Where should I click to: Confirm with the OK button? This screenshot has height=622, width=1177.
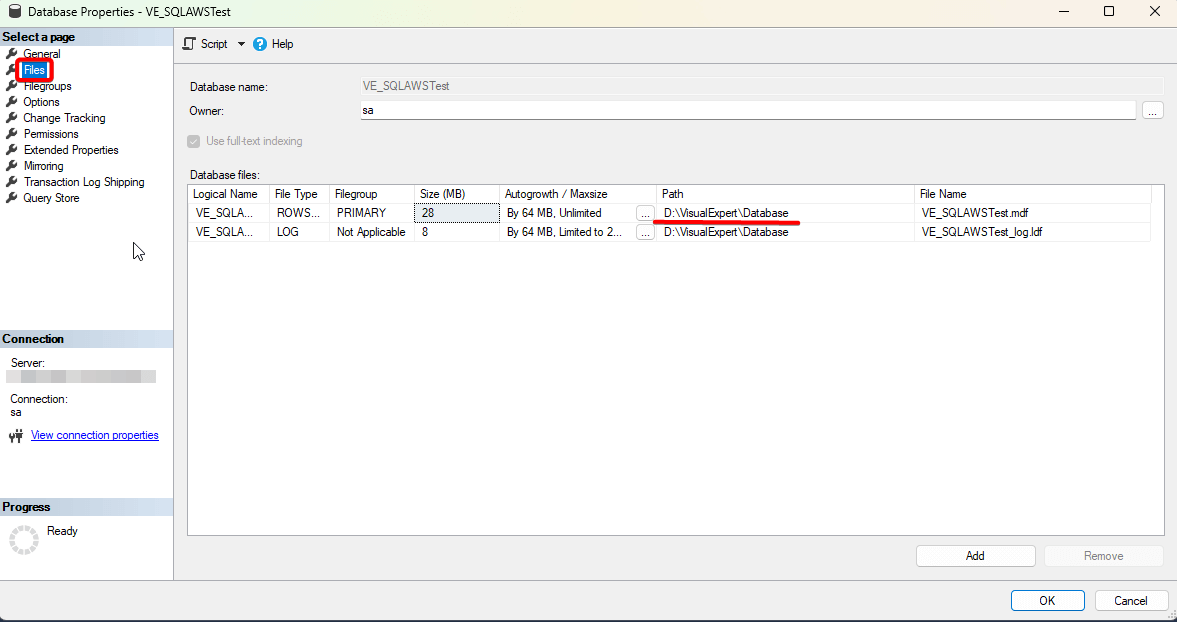(x=1047, y=601)
